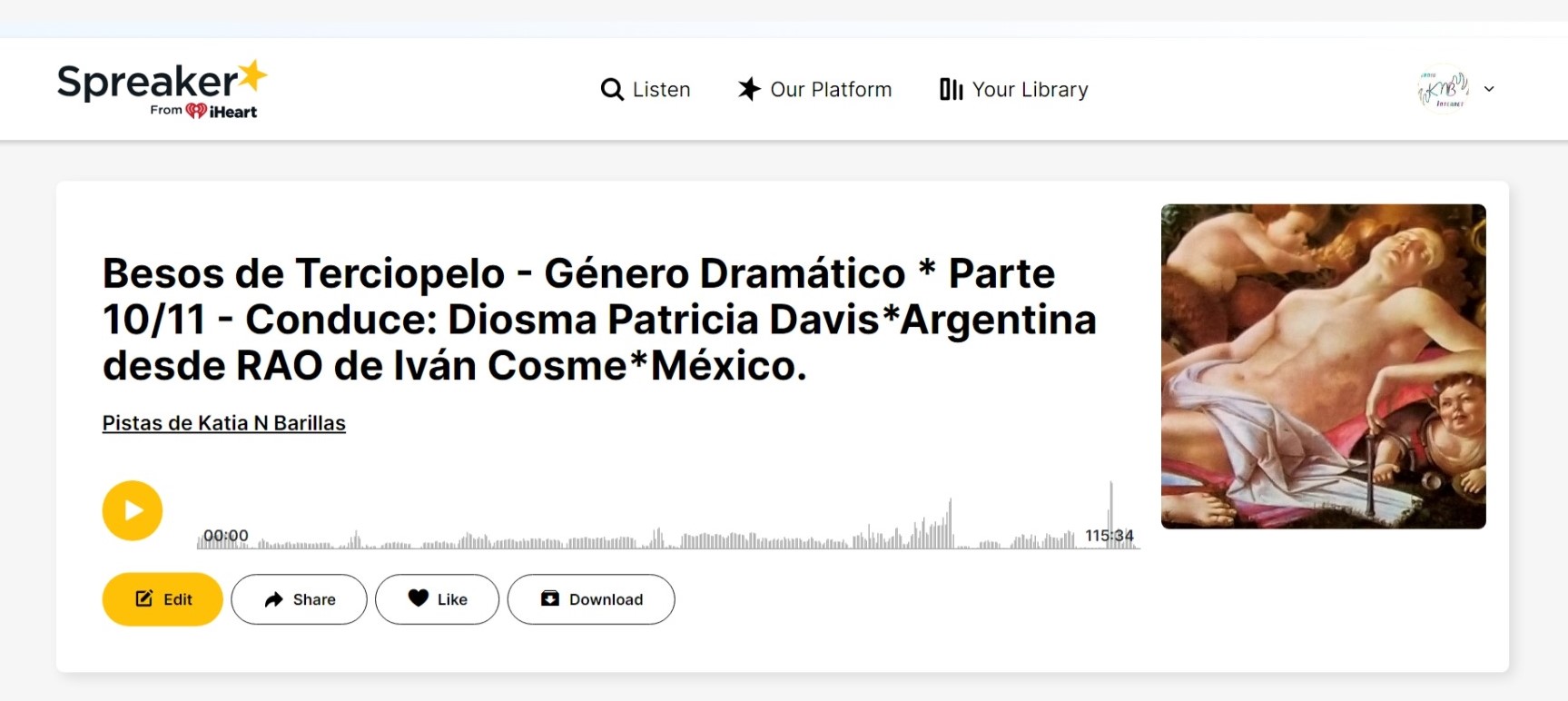Open the episode cover artwork

1324,366
